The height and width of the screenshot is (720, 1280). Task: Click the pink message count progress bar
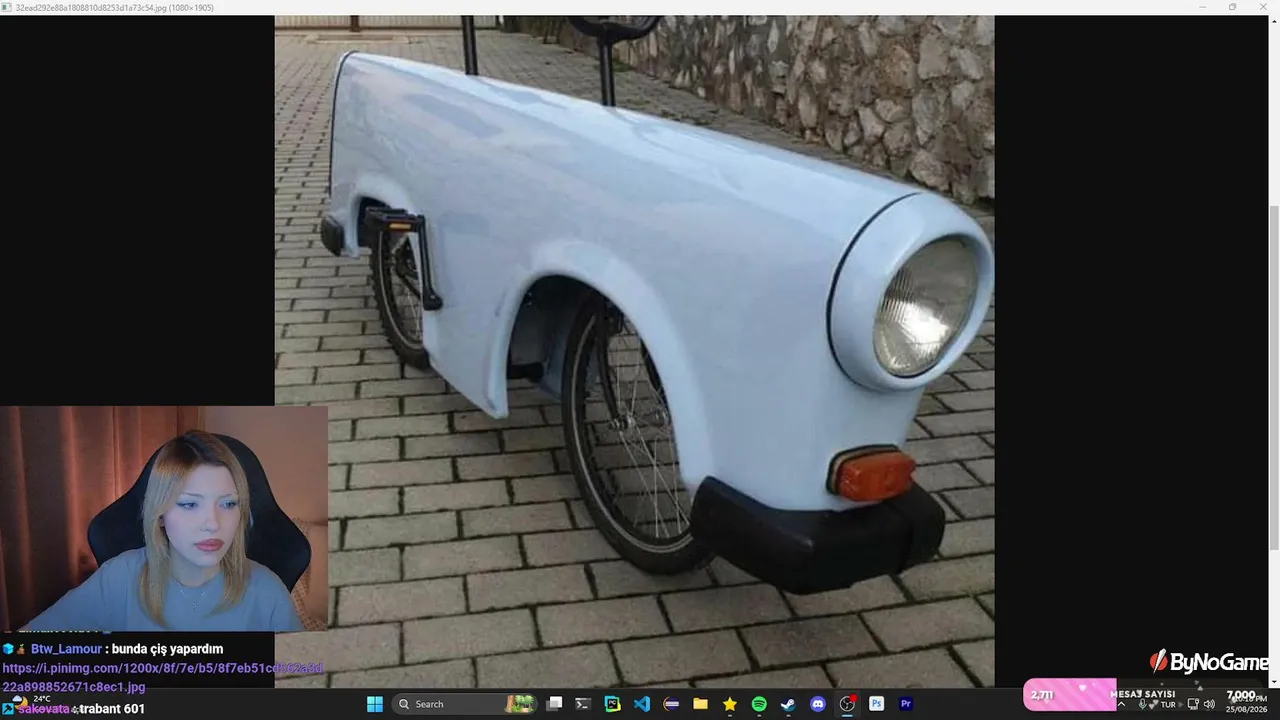pyautogui.click(x=1069, y=695)
